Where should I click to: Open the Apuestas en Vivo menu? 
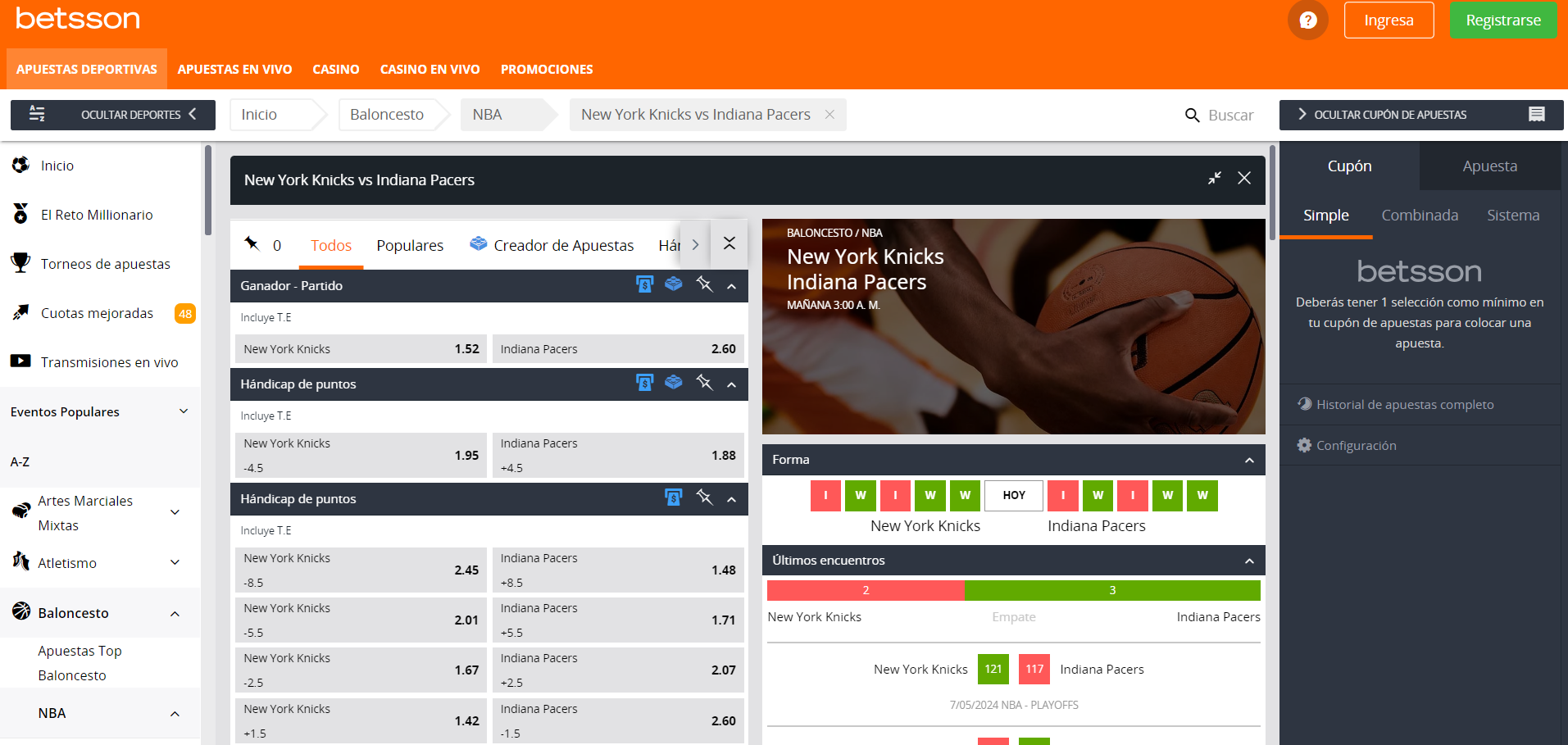point(234,70)
